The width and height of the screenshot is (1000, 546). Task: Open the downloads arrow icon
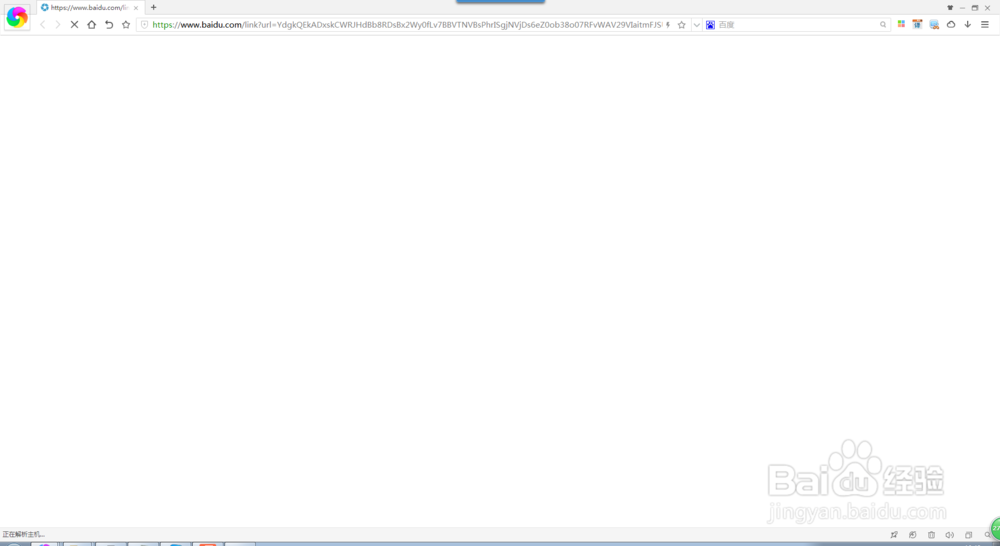click(967, 24)
